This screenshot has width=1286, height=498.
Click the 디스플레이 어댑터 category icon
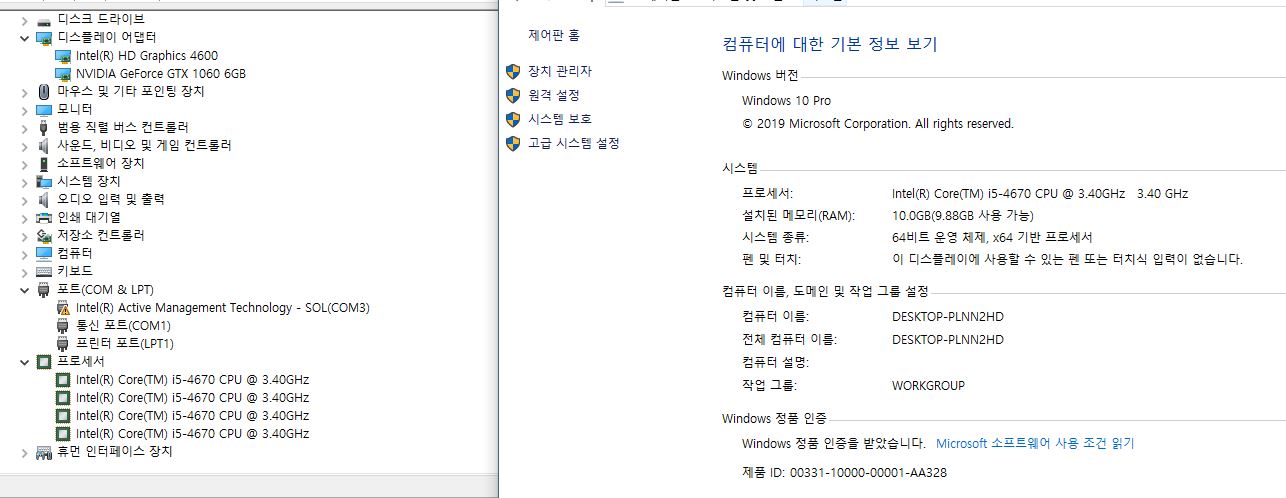point(44,37)
